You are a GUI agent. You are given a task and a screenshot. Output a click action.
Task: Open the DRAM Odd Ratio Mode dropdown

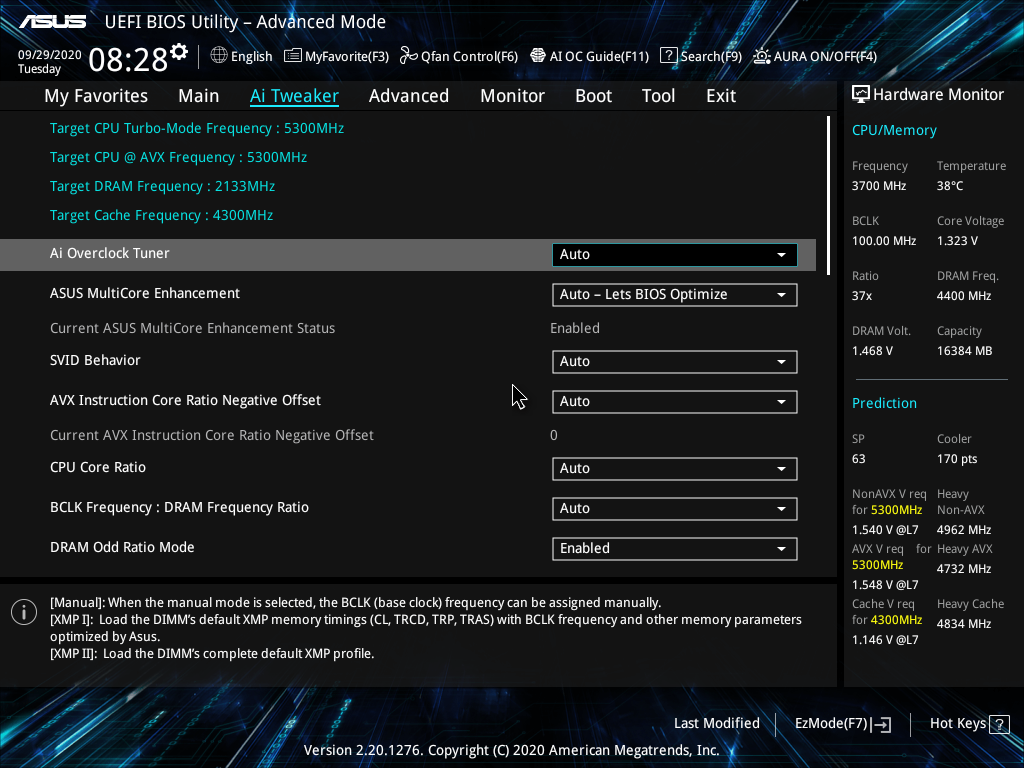(675, 549)
